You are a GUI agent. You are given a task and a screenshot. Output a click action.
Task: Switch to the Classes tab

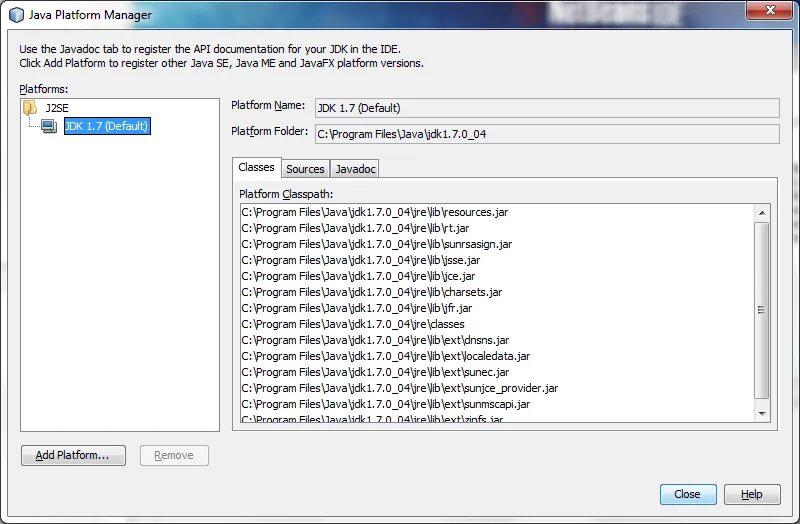click(256, 167)
